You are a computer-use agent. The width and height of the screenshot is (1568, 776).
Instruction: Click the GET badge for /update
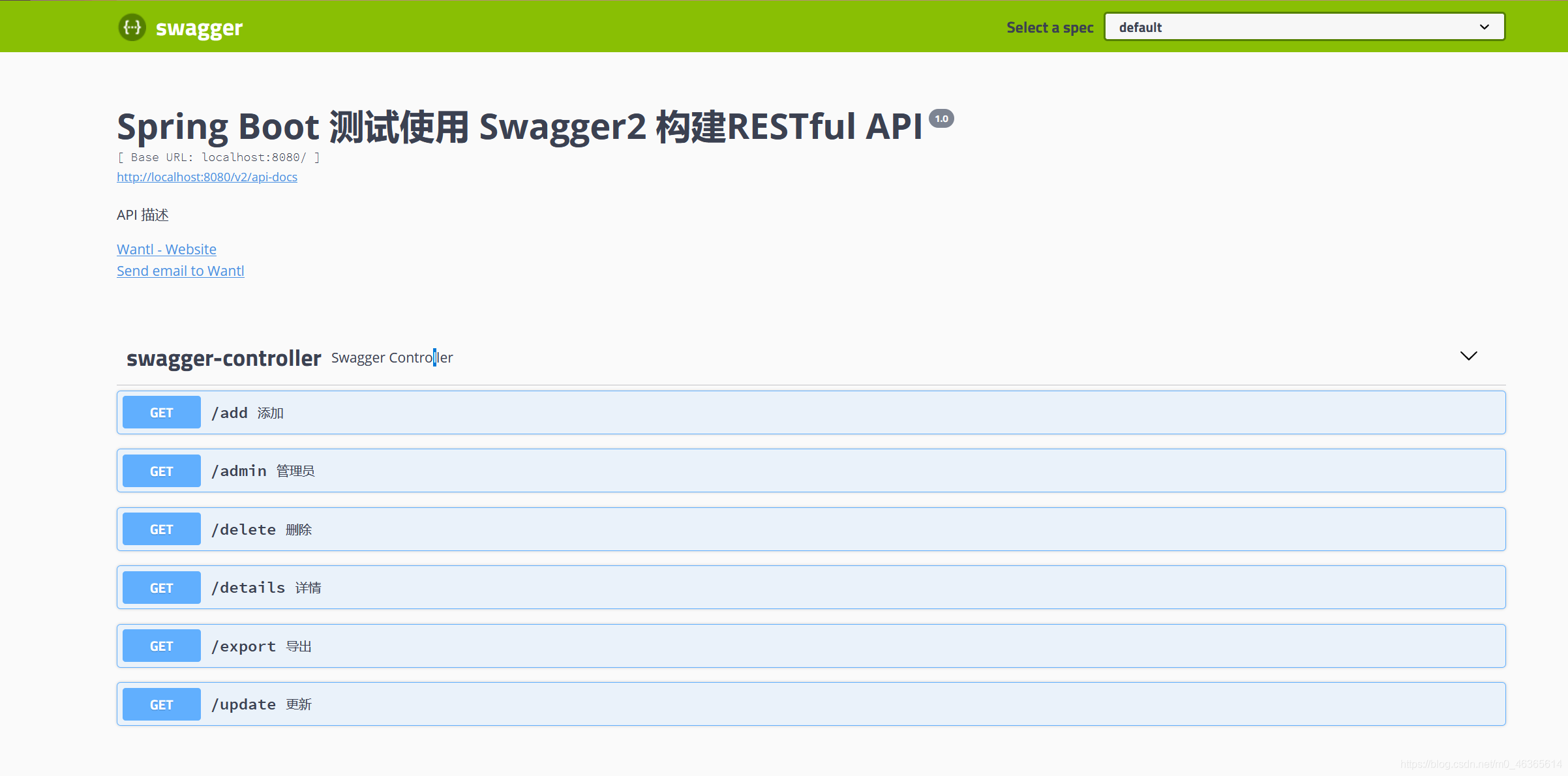click(162, 704)
